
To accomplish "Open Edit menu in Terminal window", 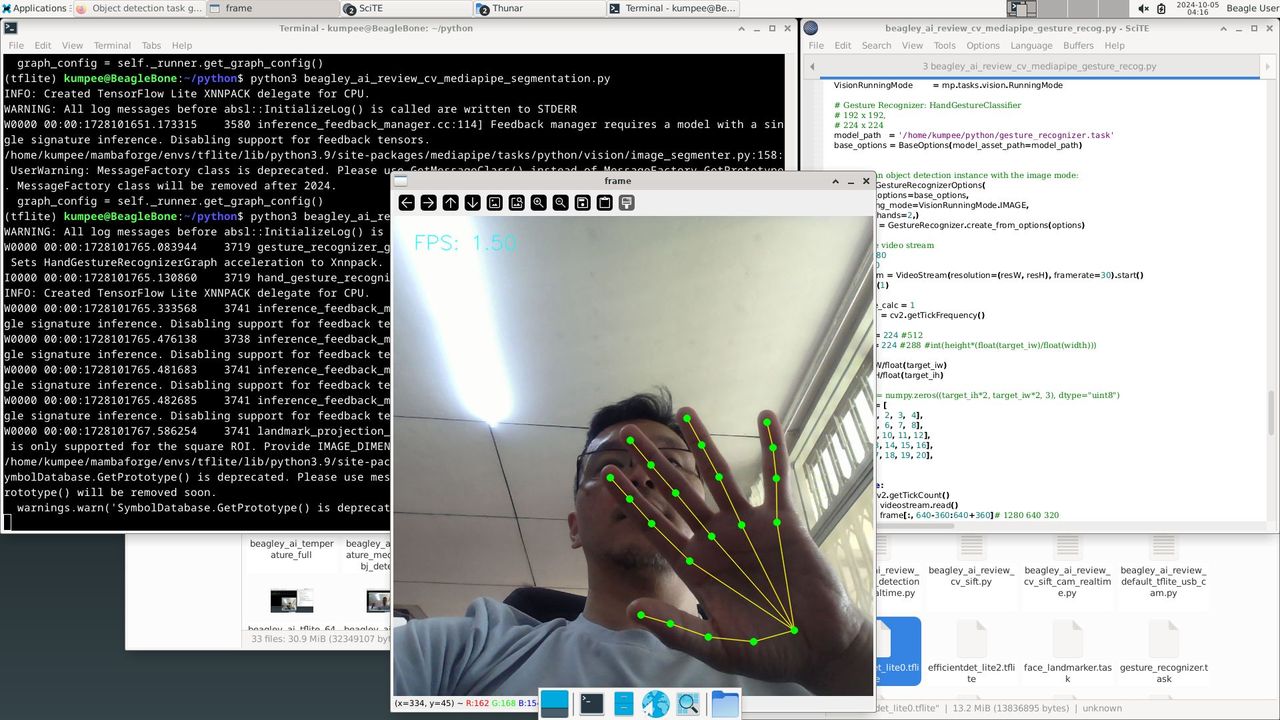I will coord(43,46).
